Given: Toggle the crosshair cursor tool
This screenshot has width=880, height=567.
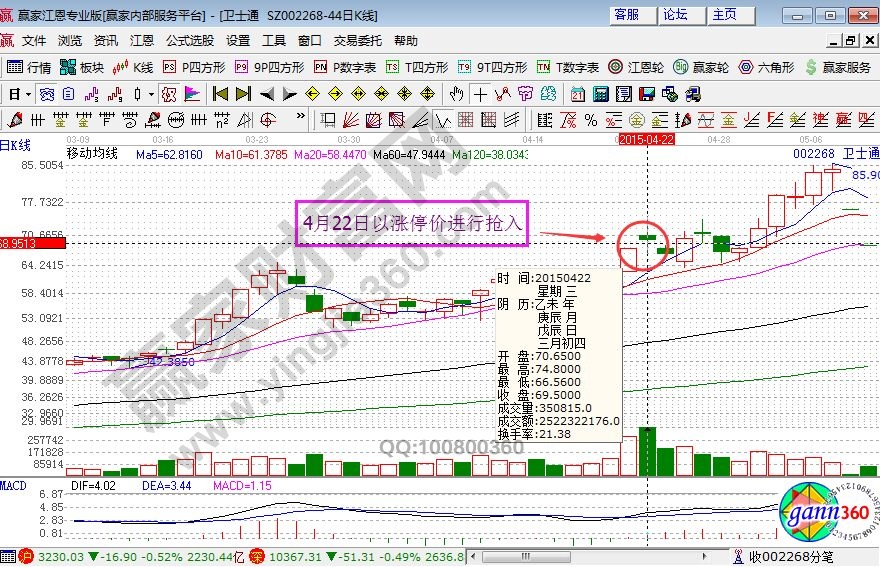Looking at the screenshot, I should 480,94.
